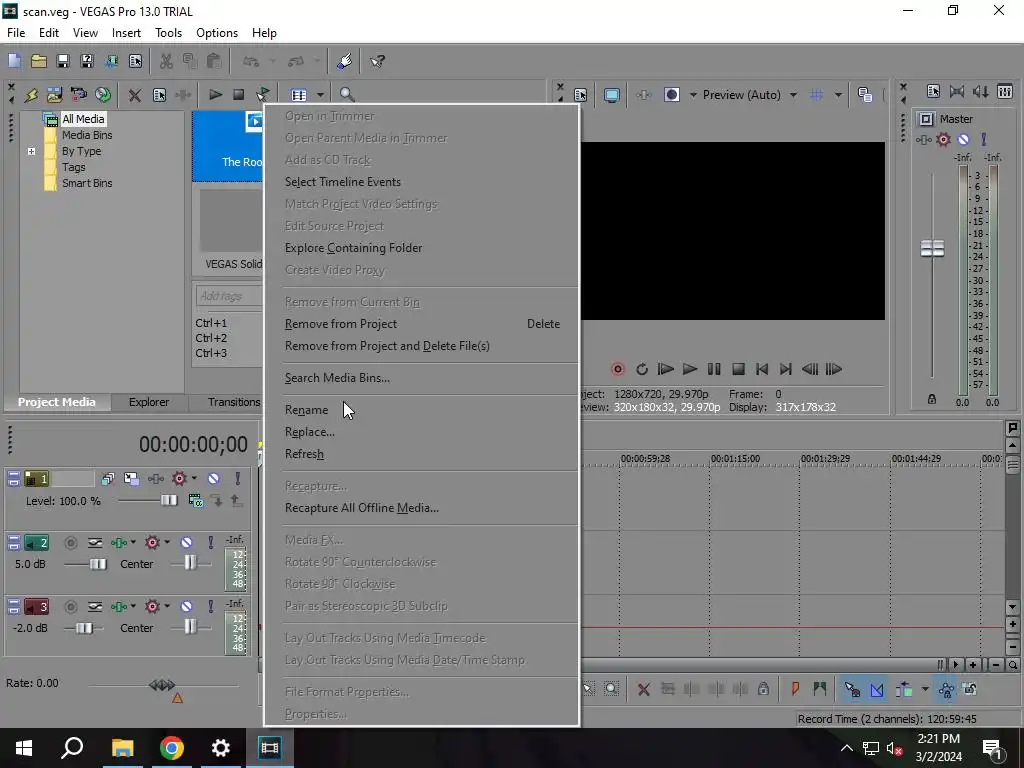
Task: Select Smart Bins folder in tree
Action: (x=87, y=184)
